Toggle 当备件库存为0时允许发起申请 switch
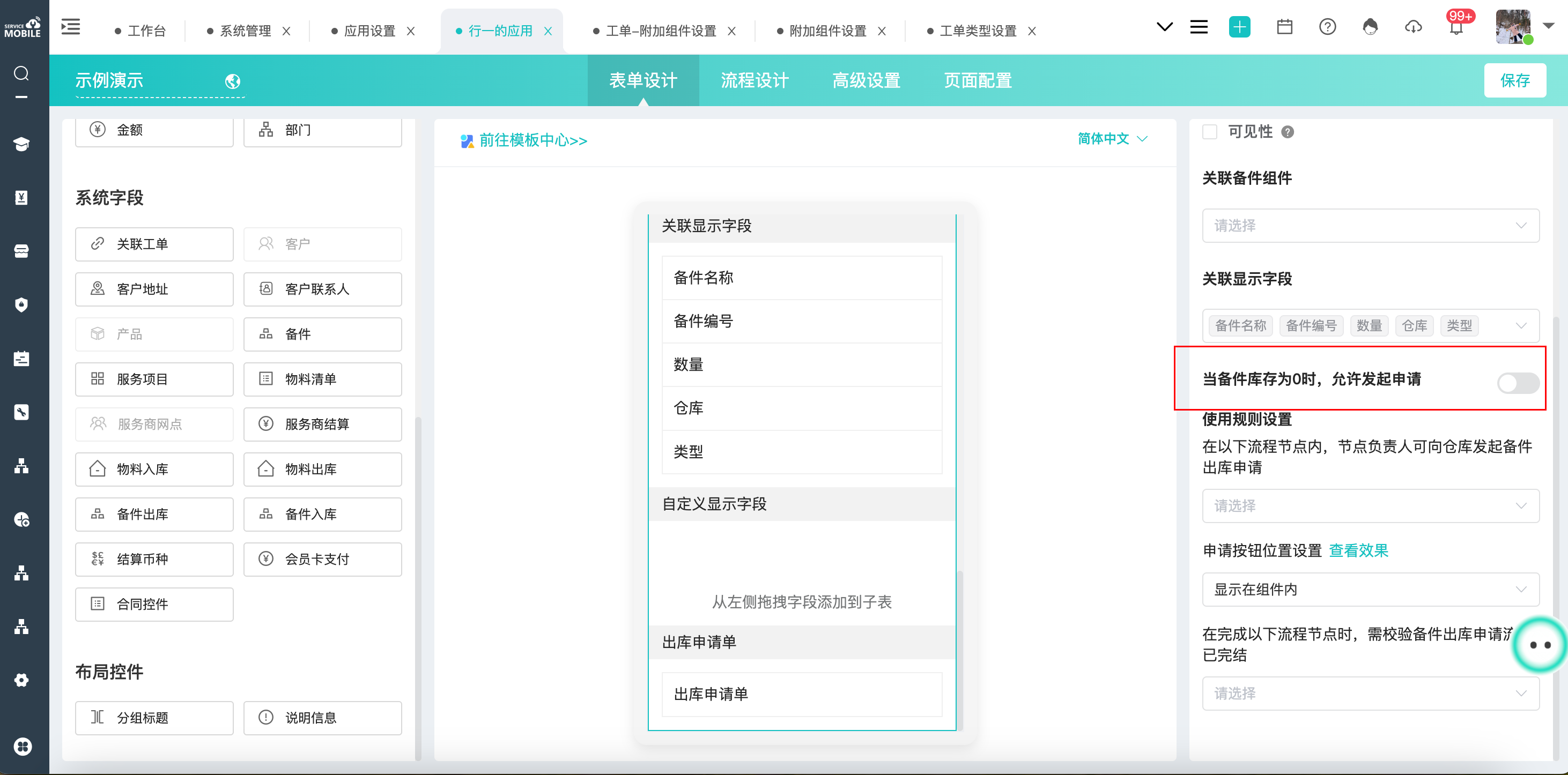1568x775 pixels. [x=1518, y=383]
